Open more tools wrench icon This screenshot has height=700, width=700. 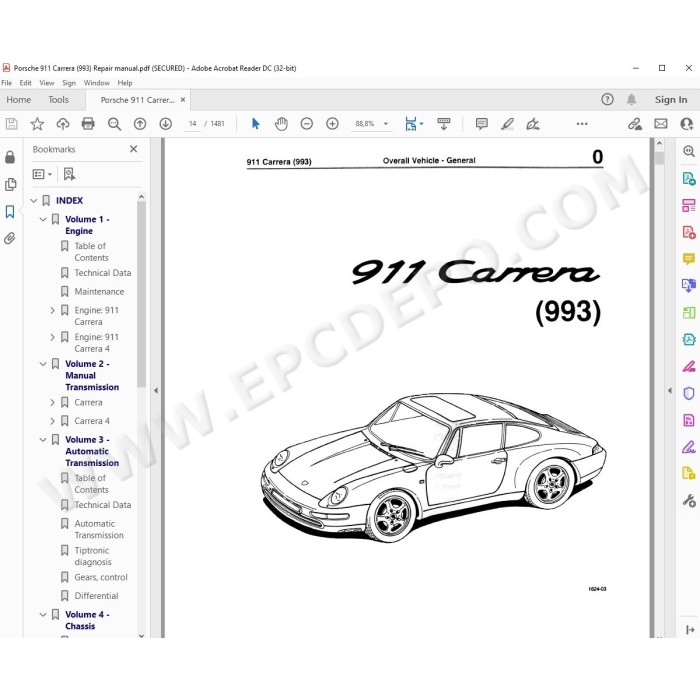pos(689,500)
